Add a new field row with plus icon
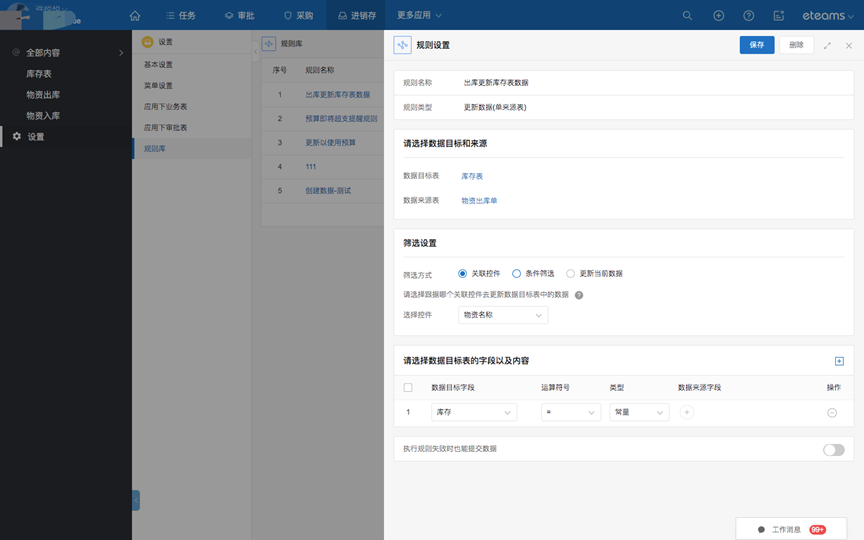Screen dimensions: 864x540 pos(838,361)
